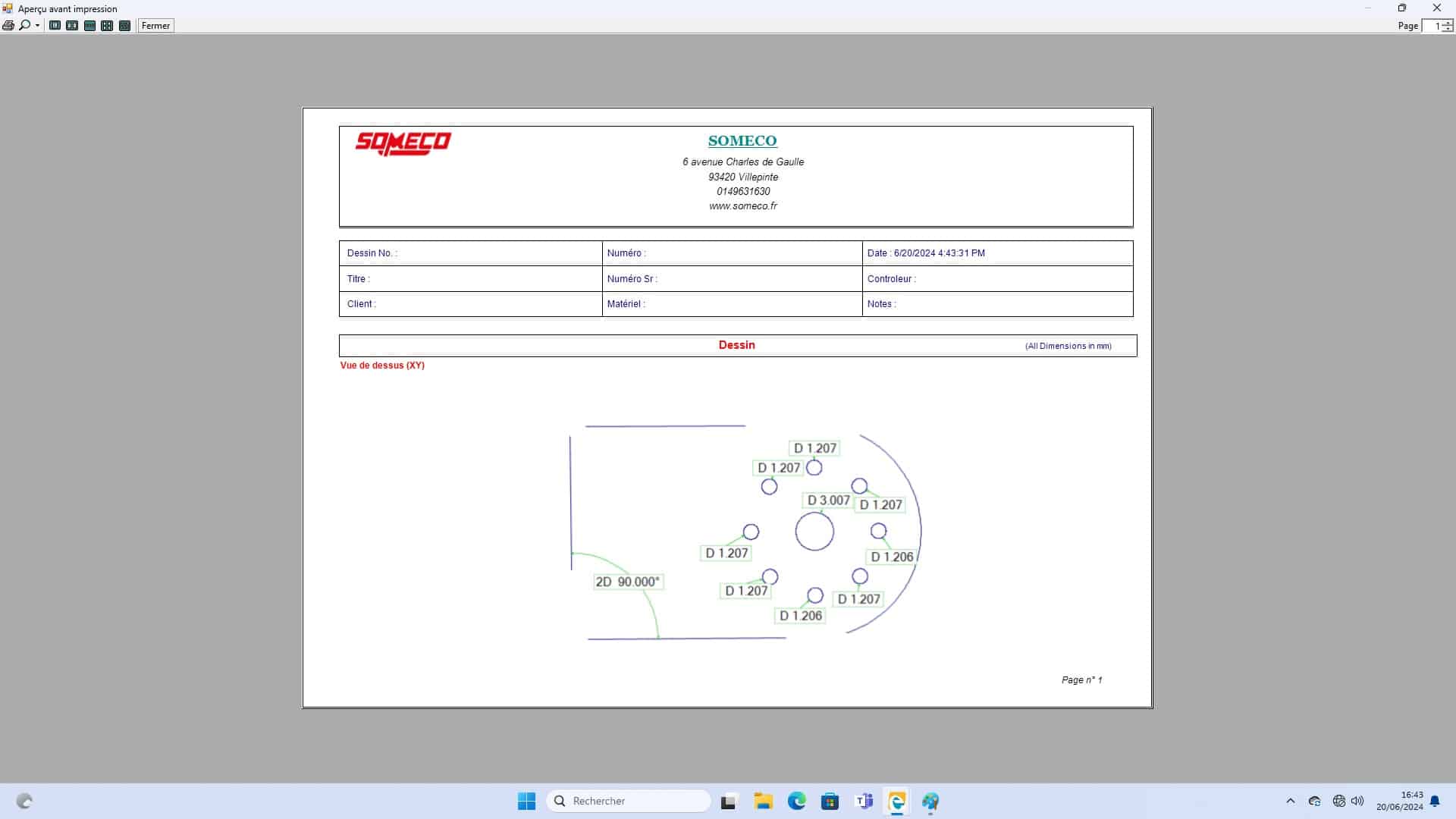Open Microsoft Teams from the taskbar
Screen dimensions: 1456x819
point(864,801)
